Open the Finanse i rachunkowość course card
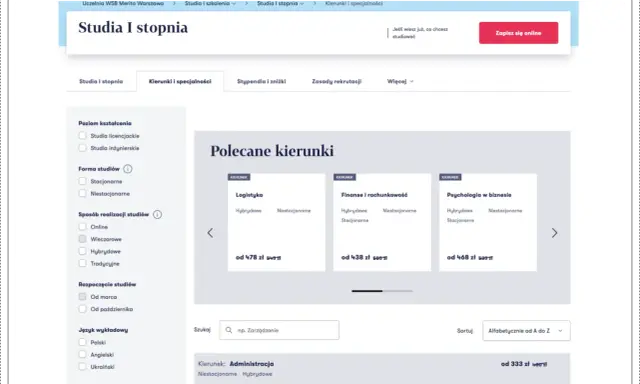640x384 pixels. pyautogui.click(x=382, y=222)
